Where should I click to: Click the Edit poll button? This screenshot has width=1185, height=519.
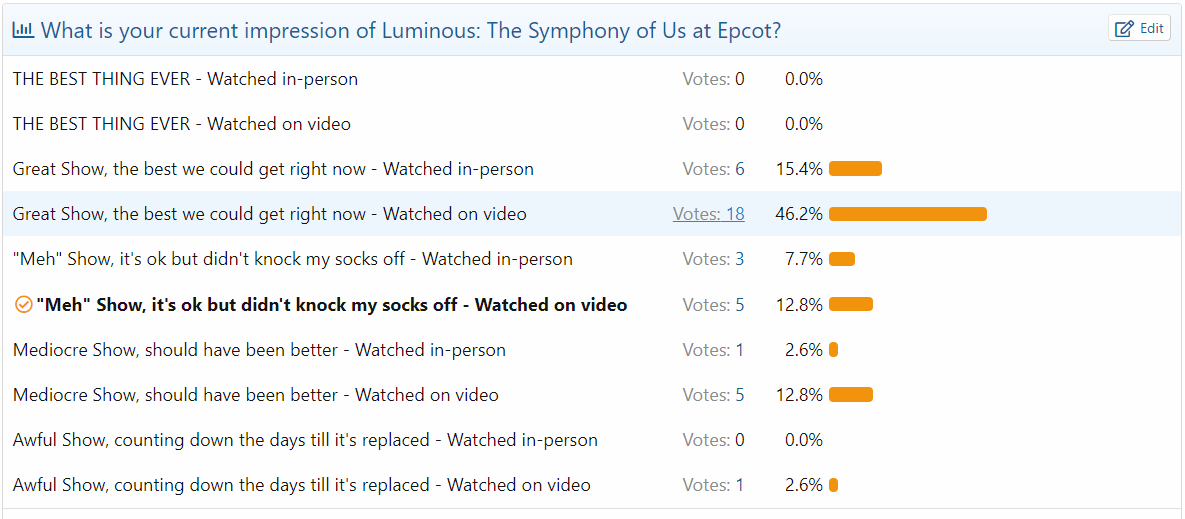pos(1140,29)
